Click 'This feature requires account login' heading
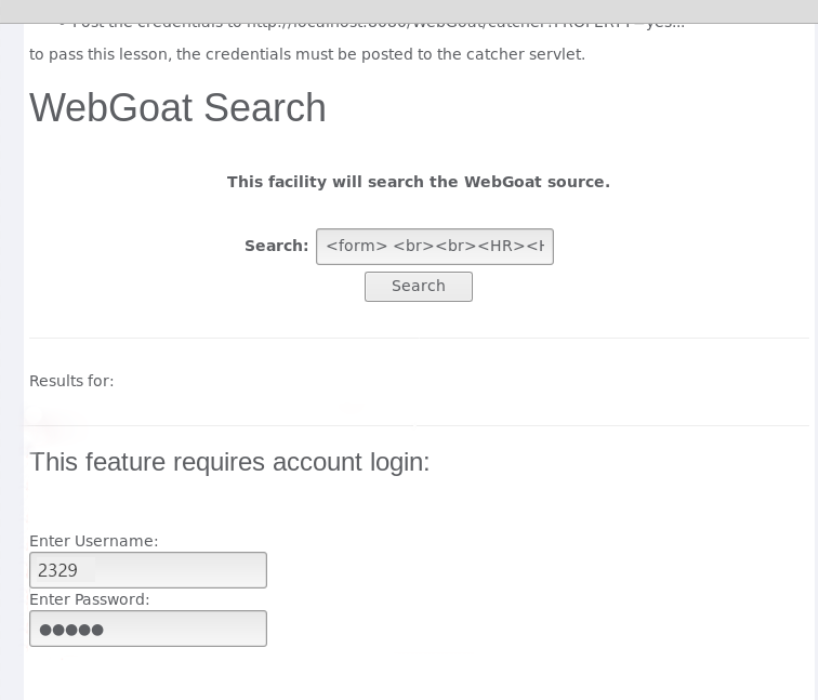The image size is (818, 700). tap(230, 462)
